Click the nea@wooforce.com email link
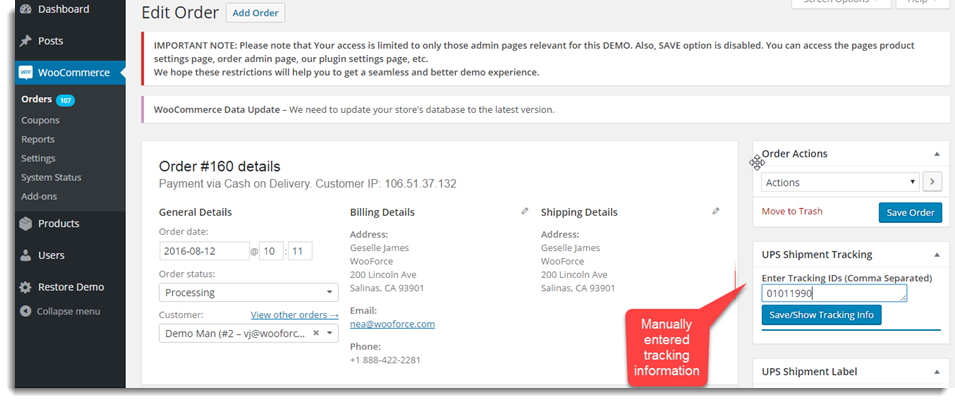Screen dimensions: 955x403 coord(392,324)
